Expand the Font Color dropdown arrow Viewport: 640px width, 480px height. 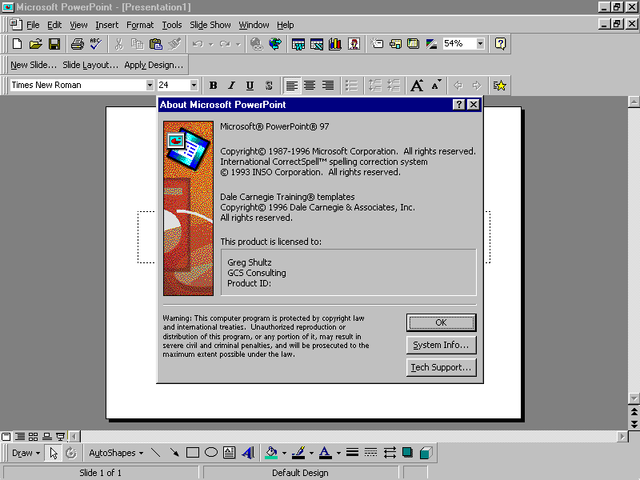click(338, 453)
